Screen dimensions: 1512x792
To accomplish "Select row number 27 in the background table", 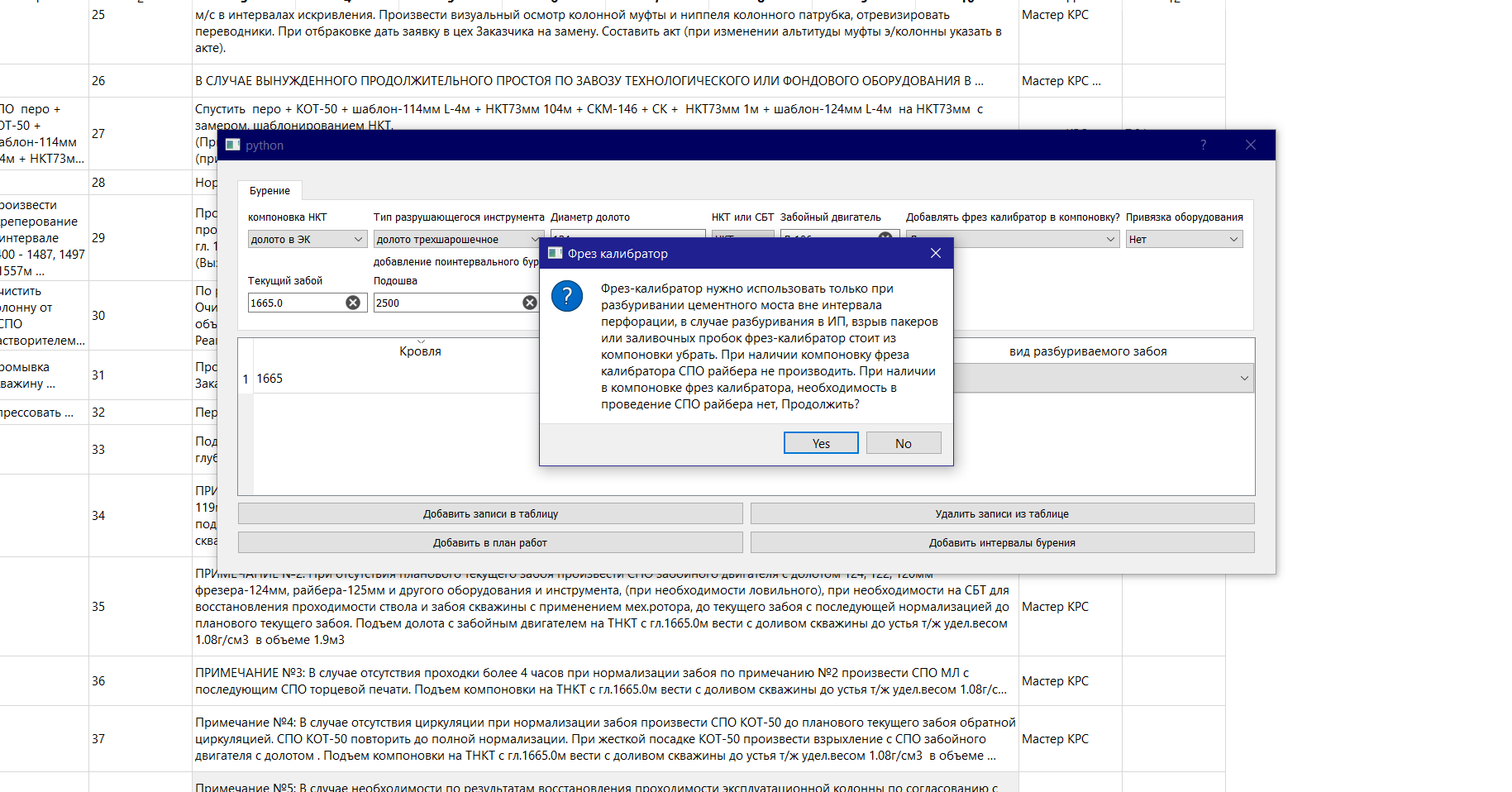I will coord(141,134).
